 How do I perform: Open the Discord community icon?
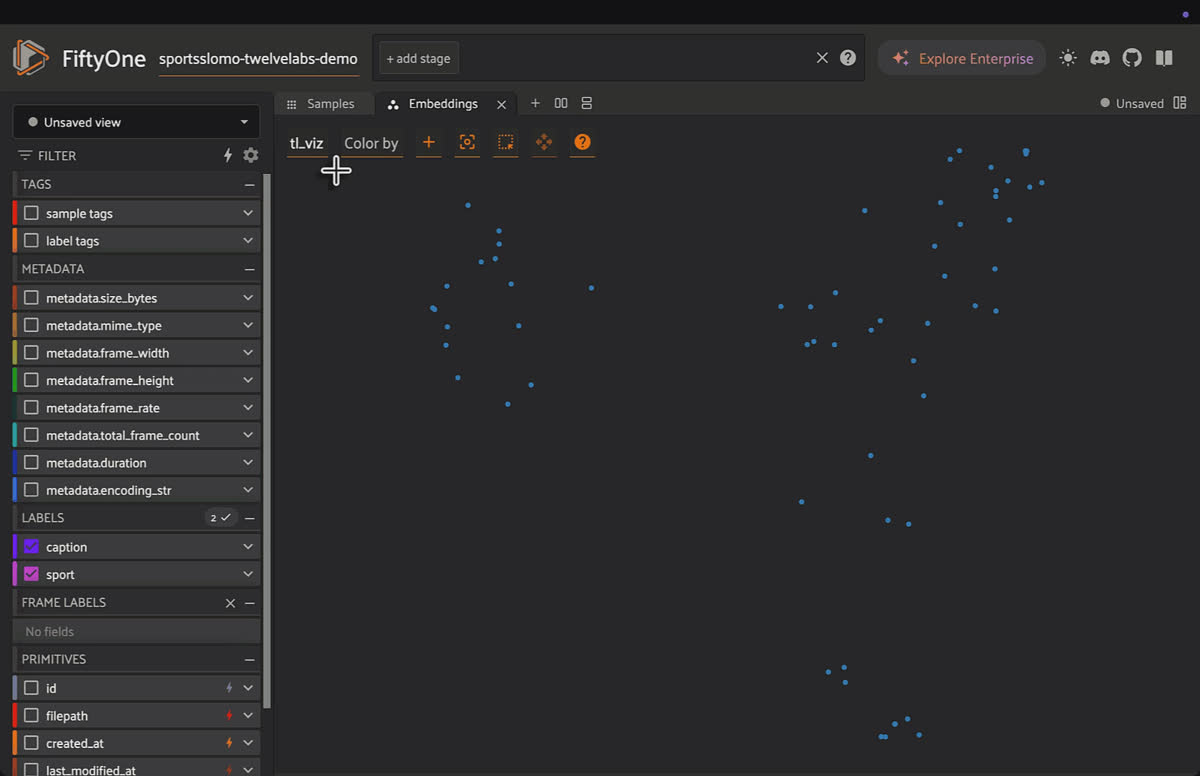click(x=1100, y=58)
